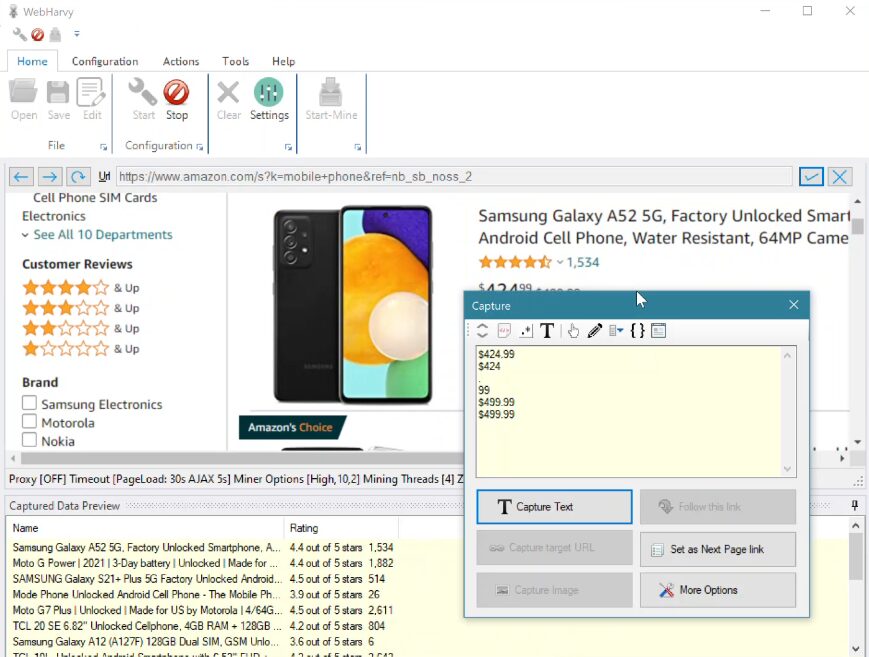This screenshot has height=657, width=869.
Task: Check the Samsung Electronics brand checkbox
Action: [30, 404]
